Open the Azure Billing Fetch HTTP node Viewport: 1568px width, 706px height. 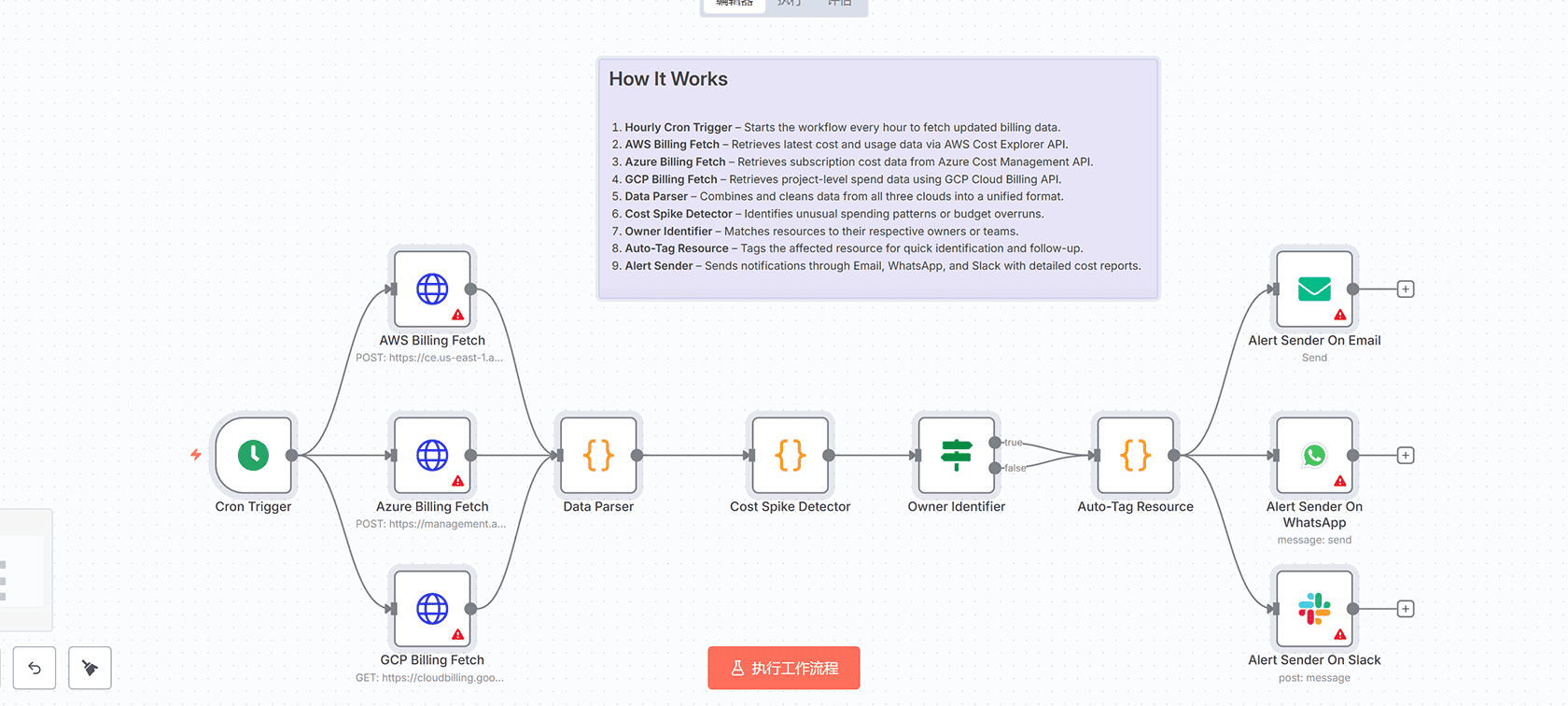click(x=431, y=455)
